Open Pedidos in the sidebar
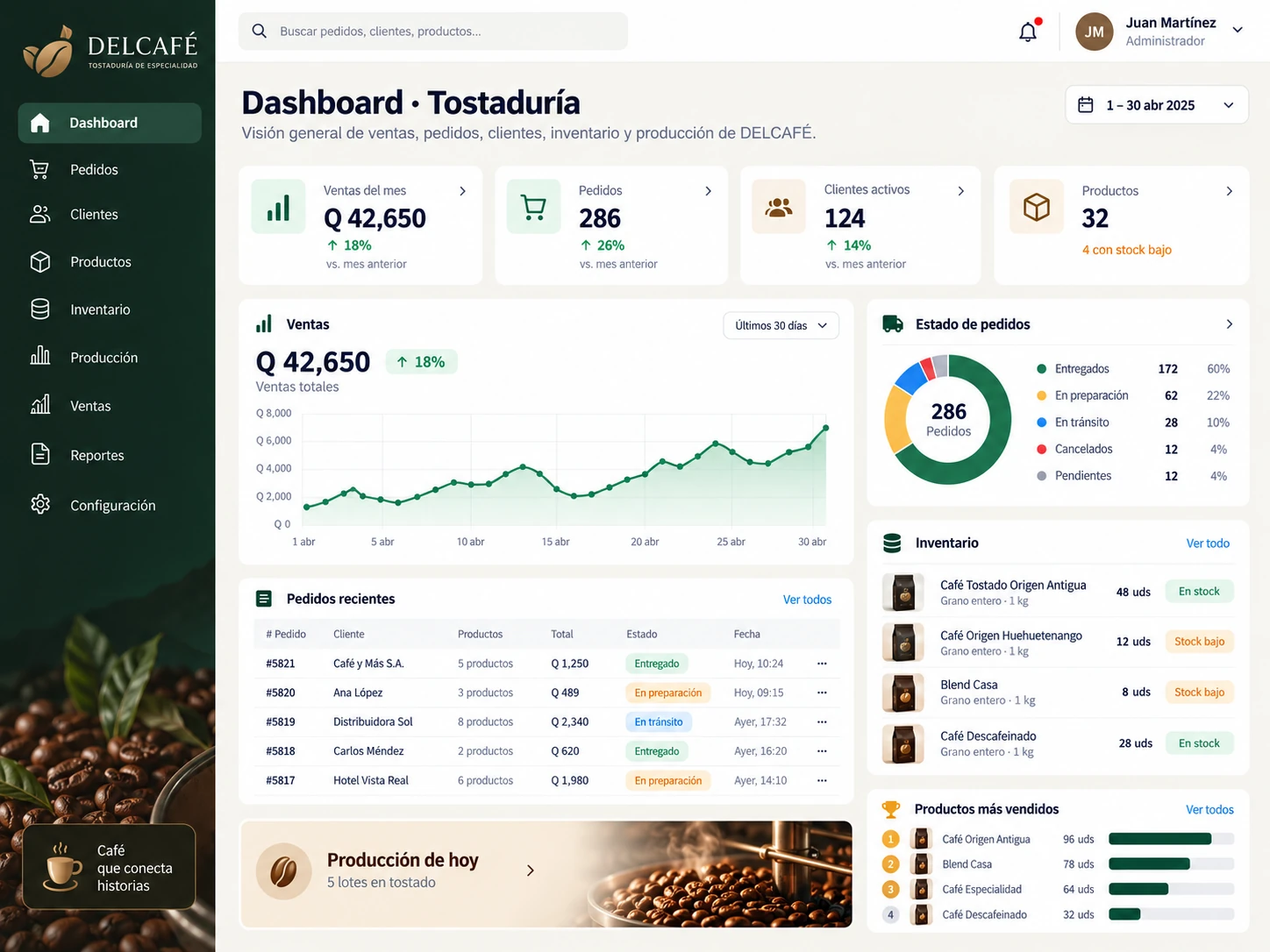 110,169
